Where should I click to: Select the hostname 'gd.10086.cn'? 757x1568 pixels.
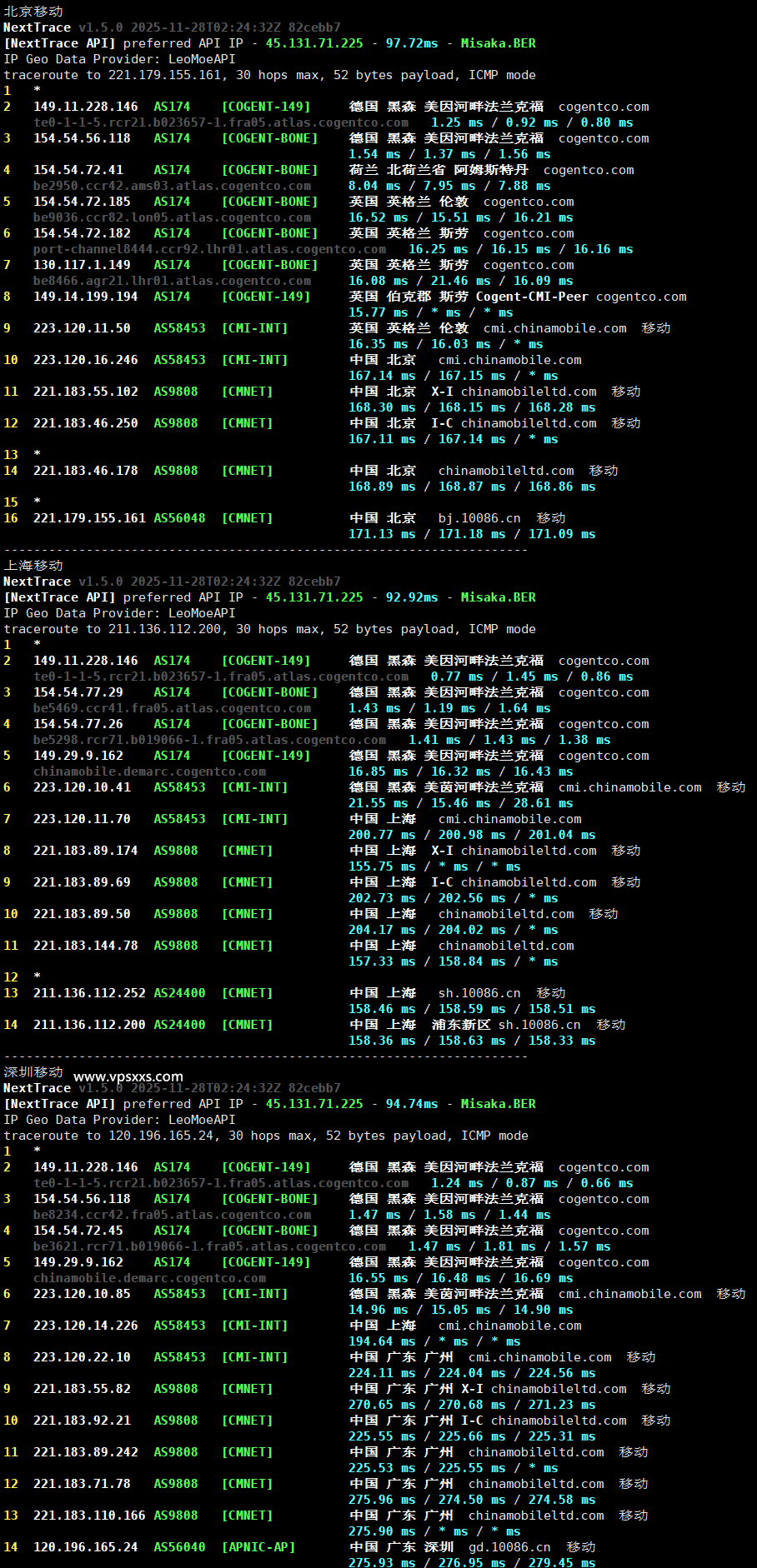point(509,1547)
